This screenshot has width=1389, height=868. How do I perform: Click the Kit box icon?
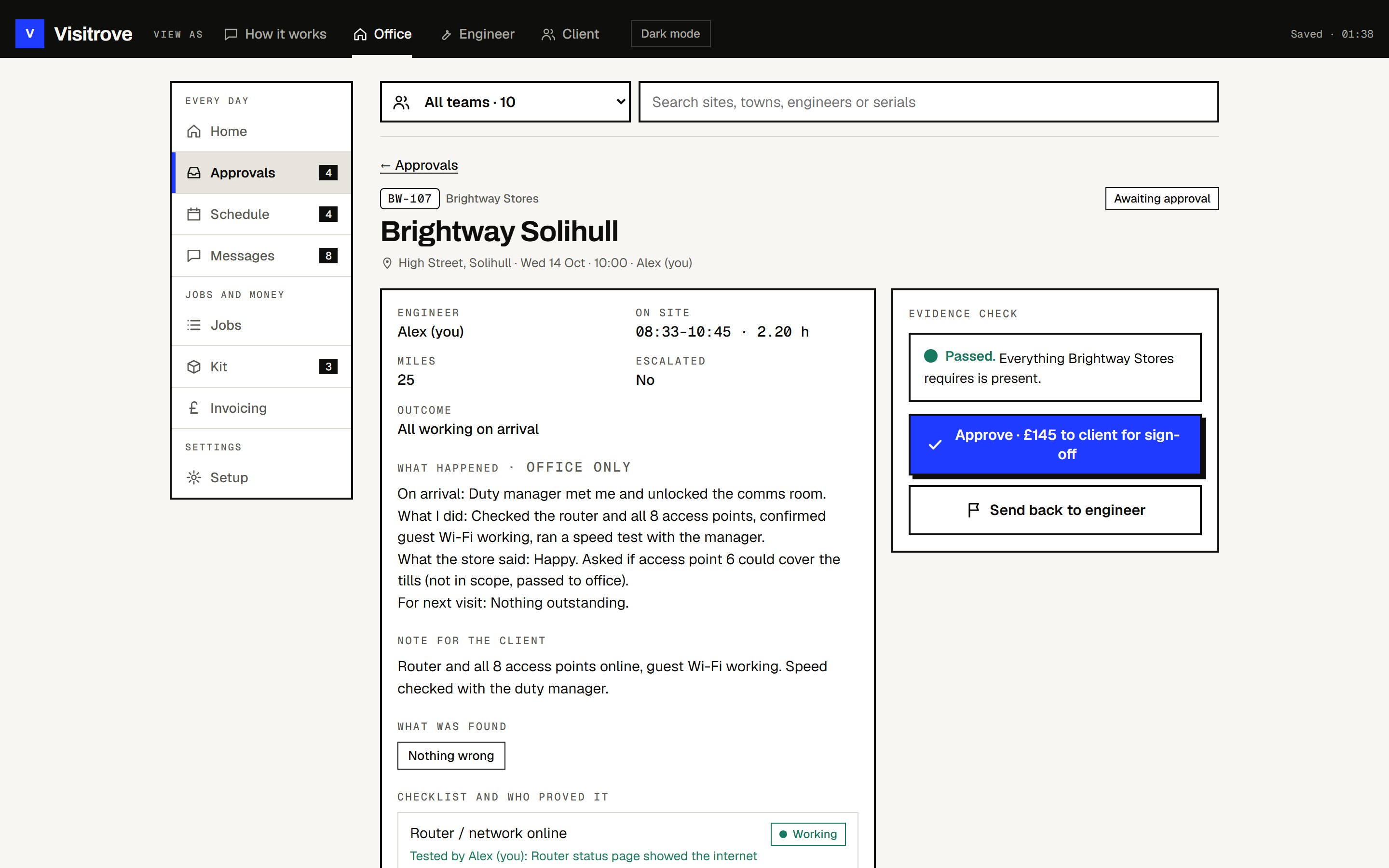(x=194, y=366)
